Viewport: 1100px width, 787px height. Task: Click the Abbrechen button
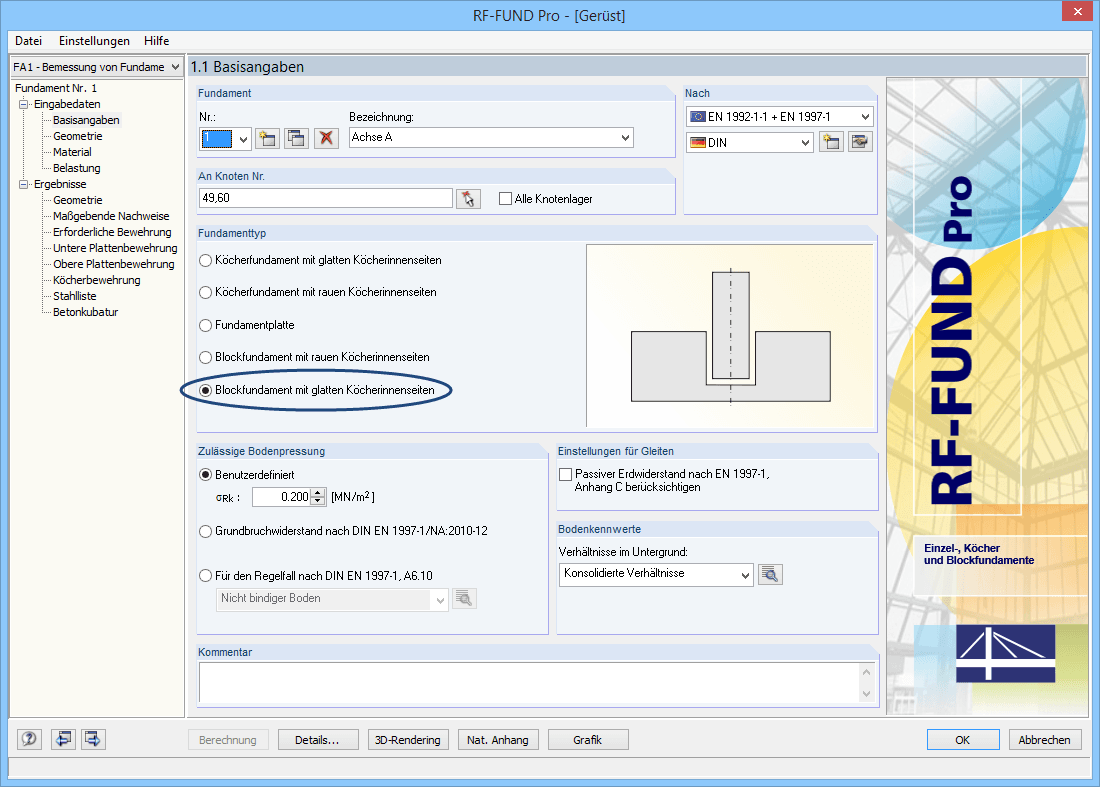pyautogui.click(x=1045, y=740)
